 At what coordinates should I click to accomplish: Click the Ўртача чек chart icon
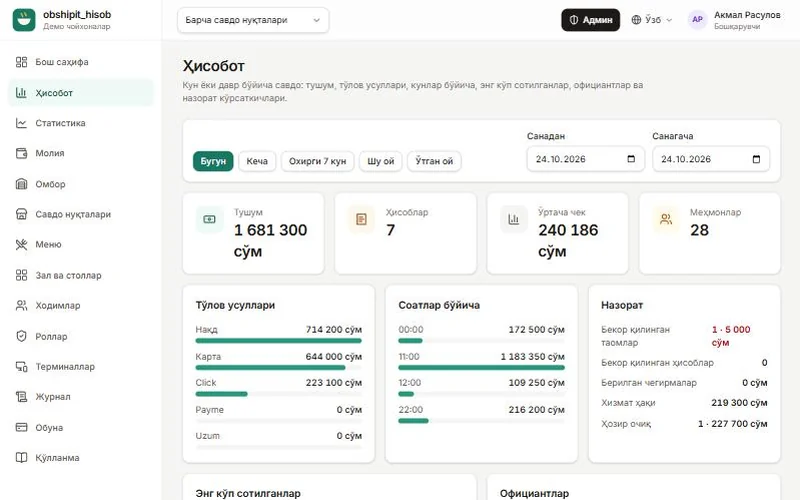pyautogui.click(x=513, y=219)
